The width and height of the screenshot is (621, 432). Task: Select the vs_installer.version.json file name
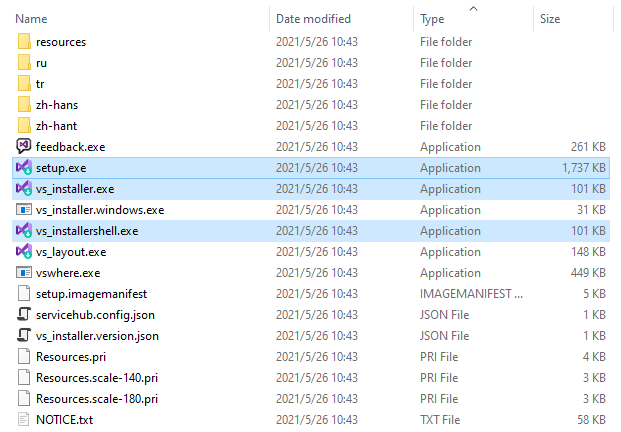pos(97,336)
